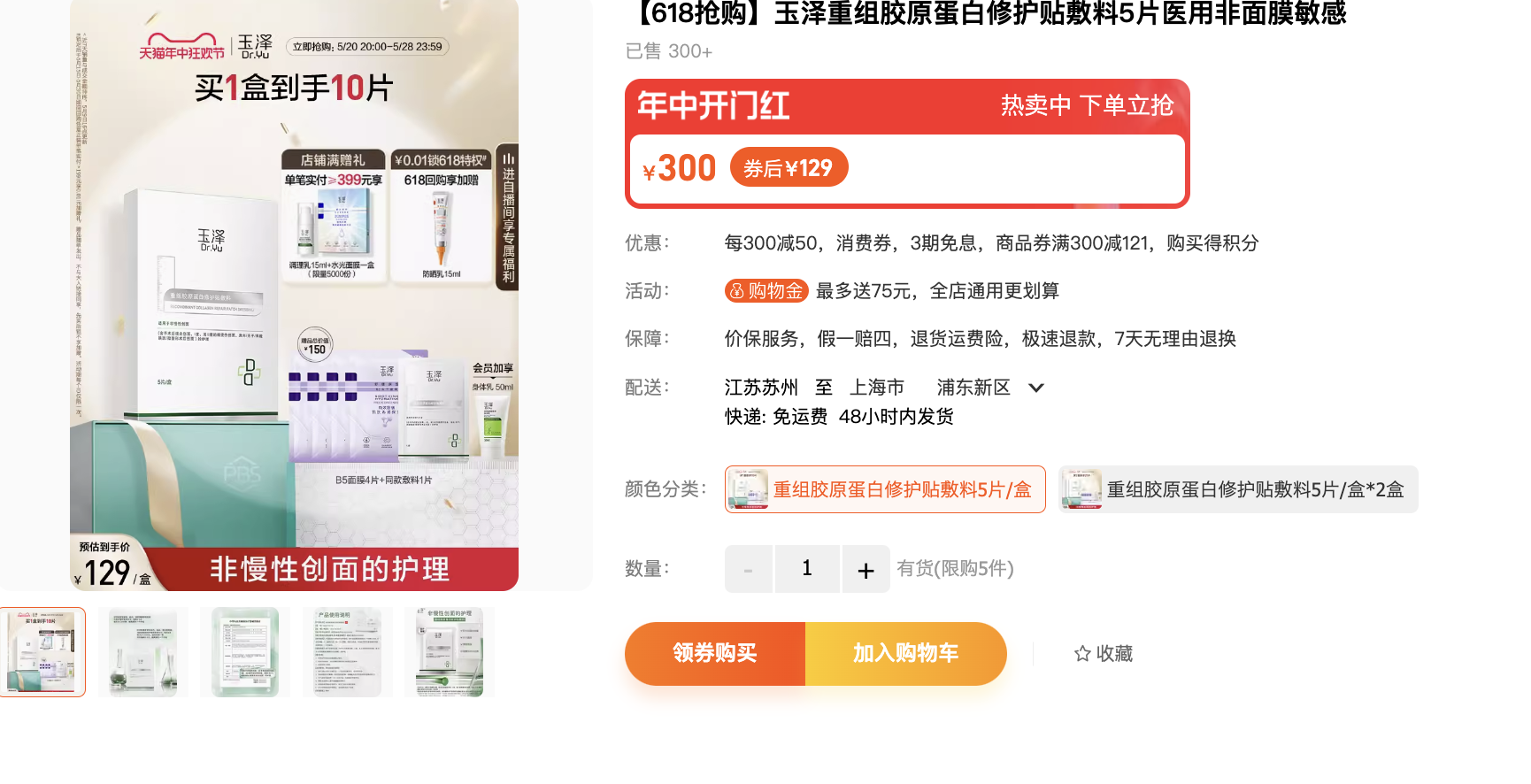
Task: Click the Dr.Yu brand logo in product image
Action: pyautogui.click(x=255, y=46)
